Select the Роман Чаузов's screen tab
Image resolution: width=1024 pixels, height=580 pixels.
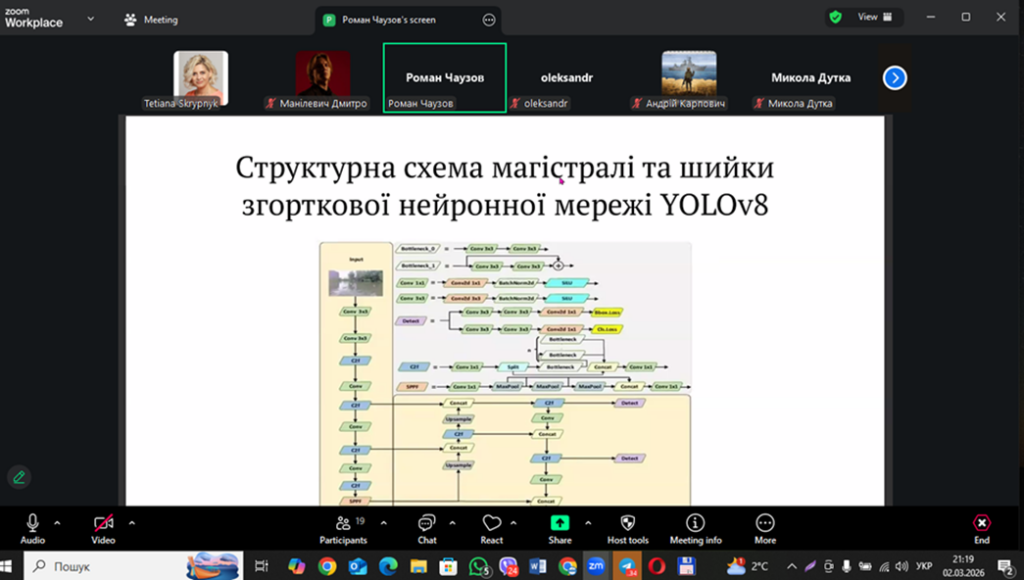389,19
